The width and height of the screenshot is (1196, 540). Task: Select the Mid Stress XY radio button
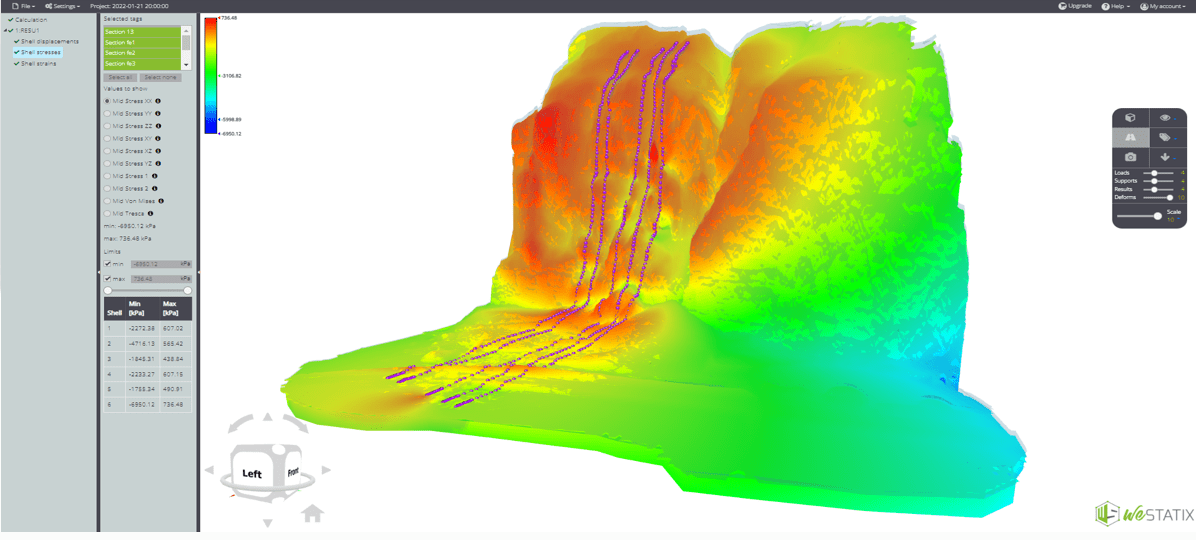click(x=108, y=138)
